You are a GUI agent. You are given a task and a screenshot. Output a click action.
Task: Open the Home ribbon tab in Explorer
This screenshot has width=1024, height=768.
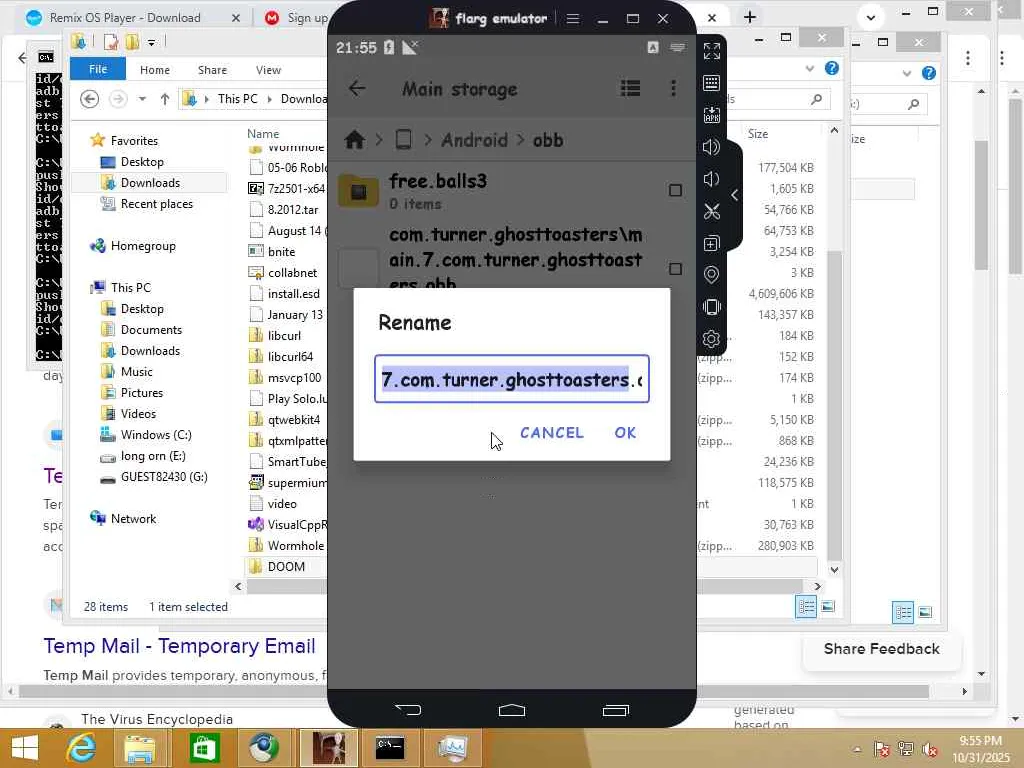pos(155,70)
